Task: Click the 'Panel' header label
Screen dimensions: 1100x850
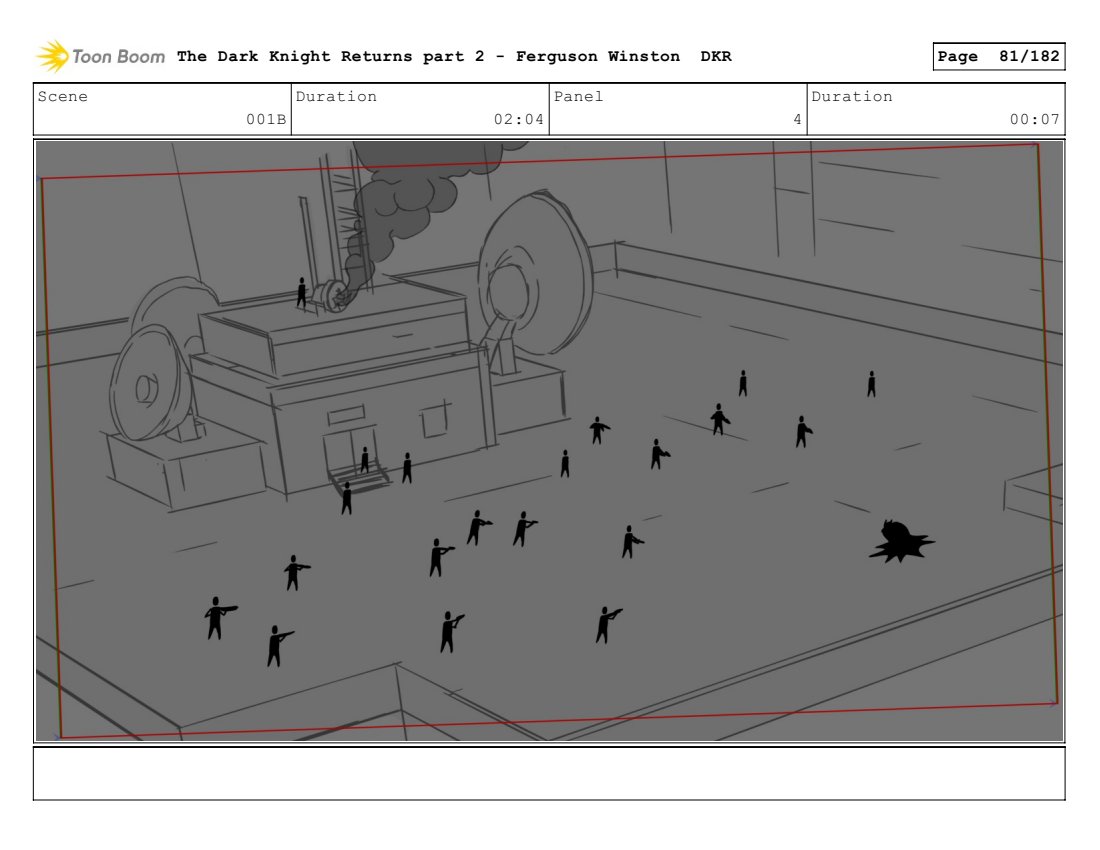Action: click(578, 96)
